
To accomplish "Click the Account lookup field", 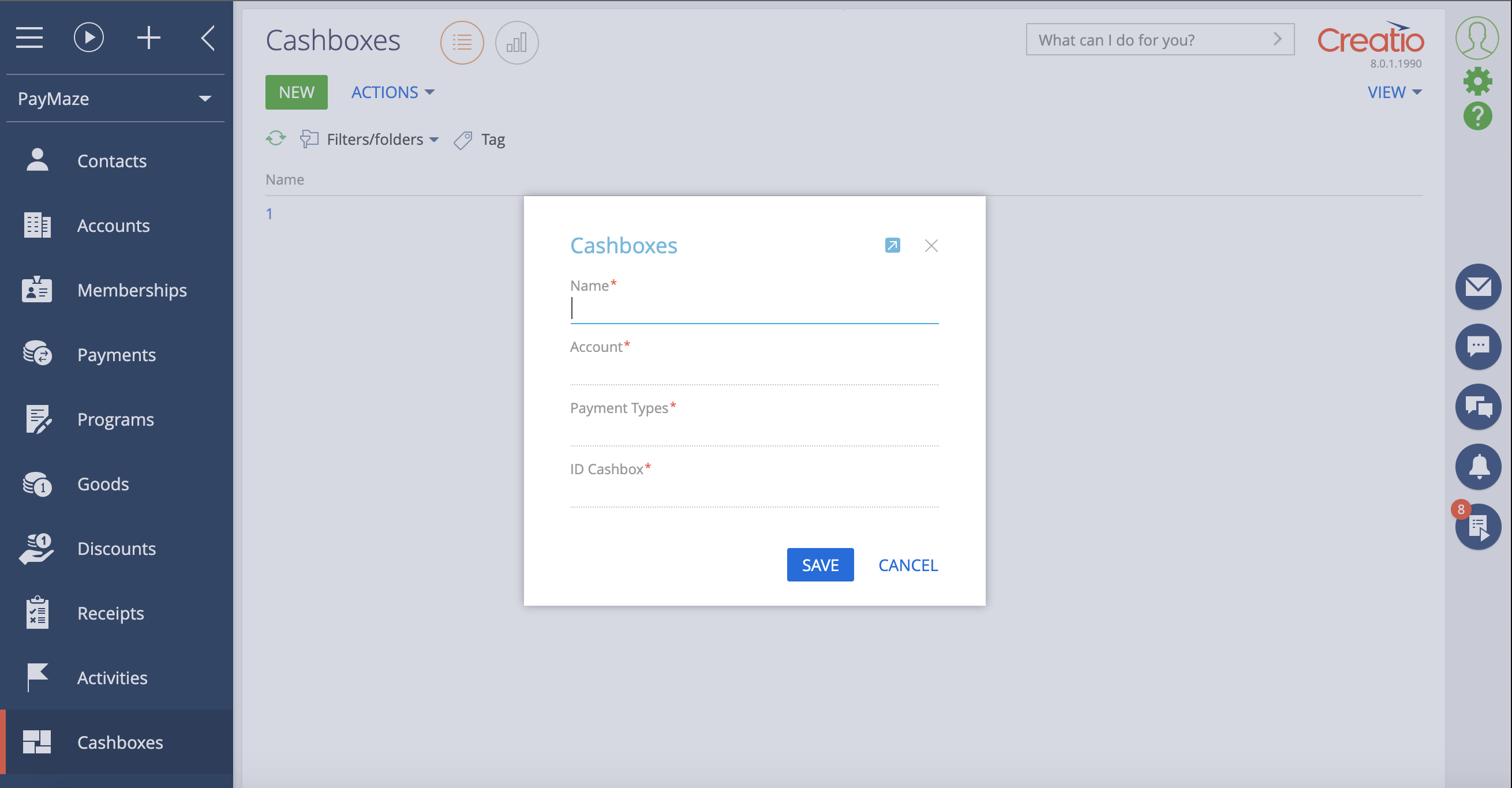I will tap(754, 371).
